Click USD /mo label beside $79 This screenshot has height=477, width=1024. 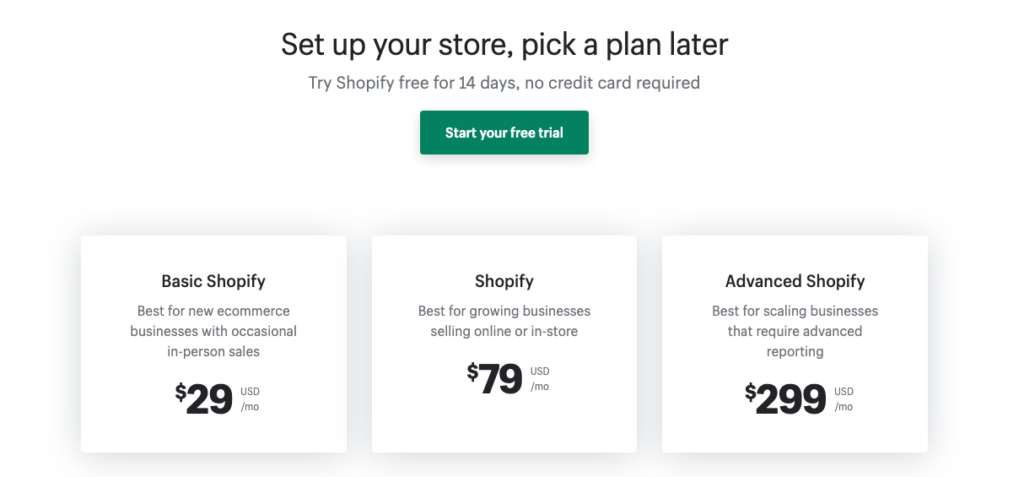(540, 379)
